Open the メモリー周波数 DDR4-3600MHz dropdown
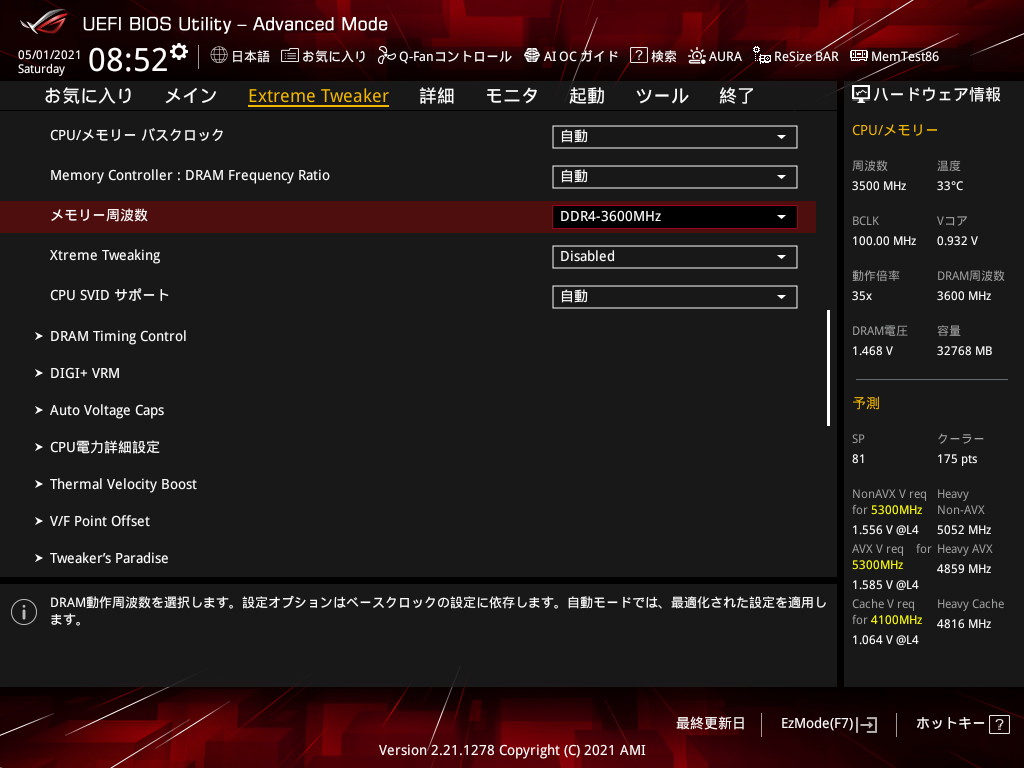 (x=675, y=217)
